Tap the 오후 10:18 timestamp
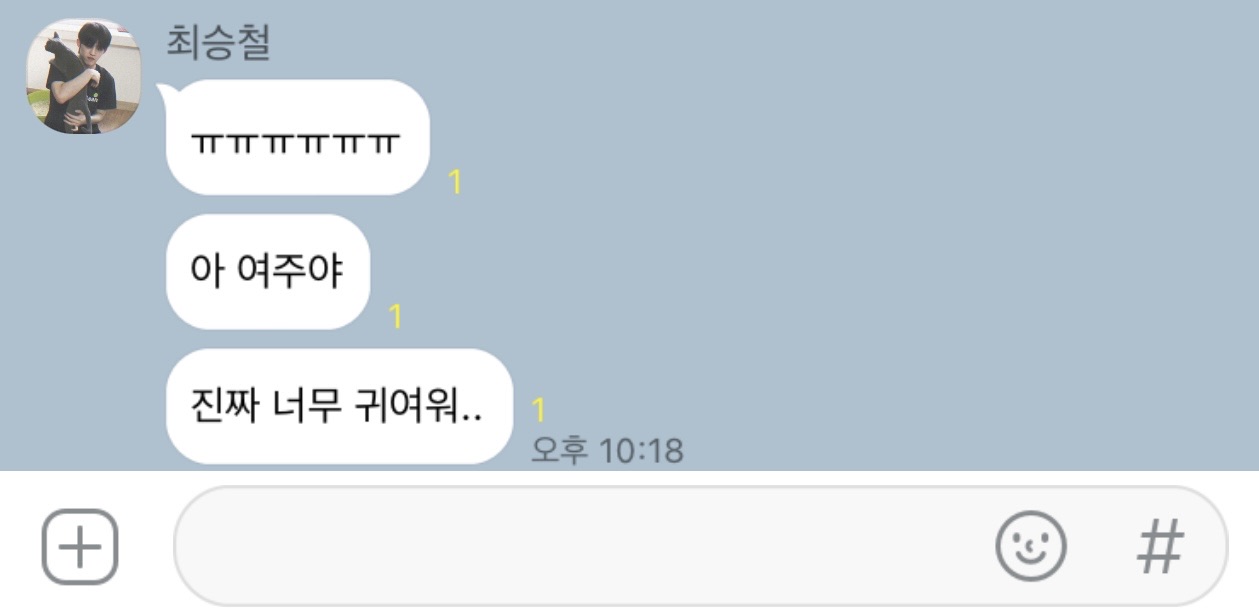The image size is (1259, 609). pyautogui.click(x=607, y=450)
